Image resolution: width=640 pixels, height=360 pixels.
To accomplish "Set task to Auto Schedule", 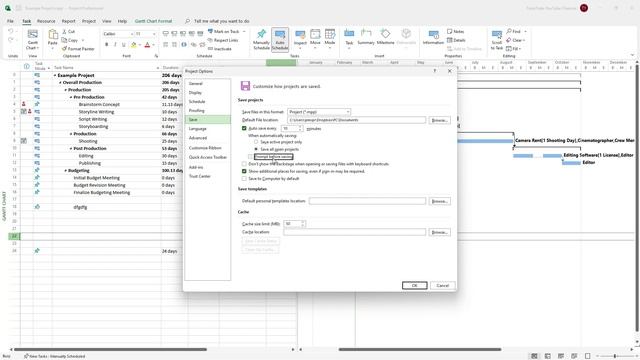I will (280, 39).
